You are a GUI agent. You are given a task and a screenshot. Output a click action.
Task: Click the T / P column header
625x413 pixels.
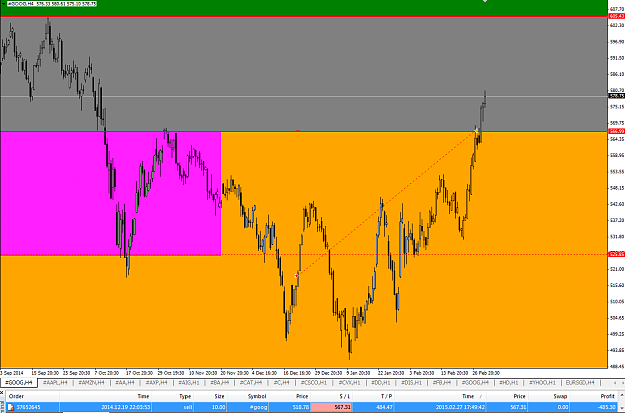[386, 396]
